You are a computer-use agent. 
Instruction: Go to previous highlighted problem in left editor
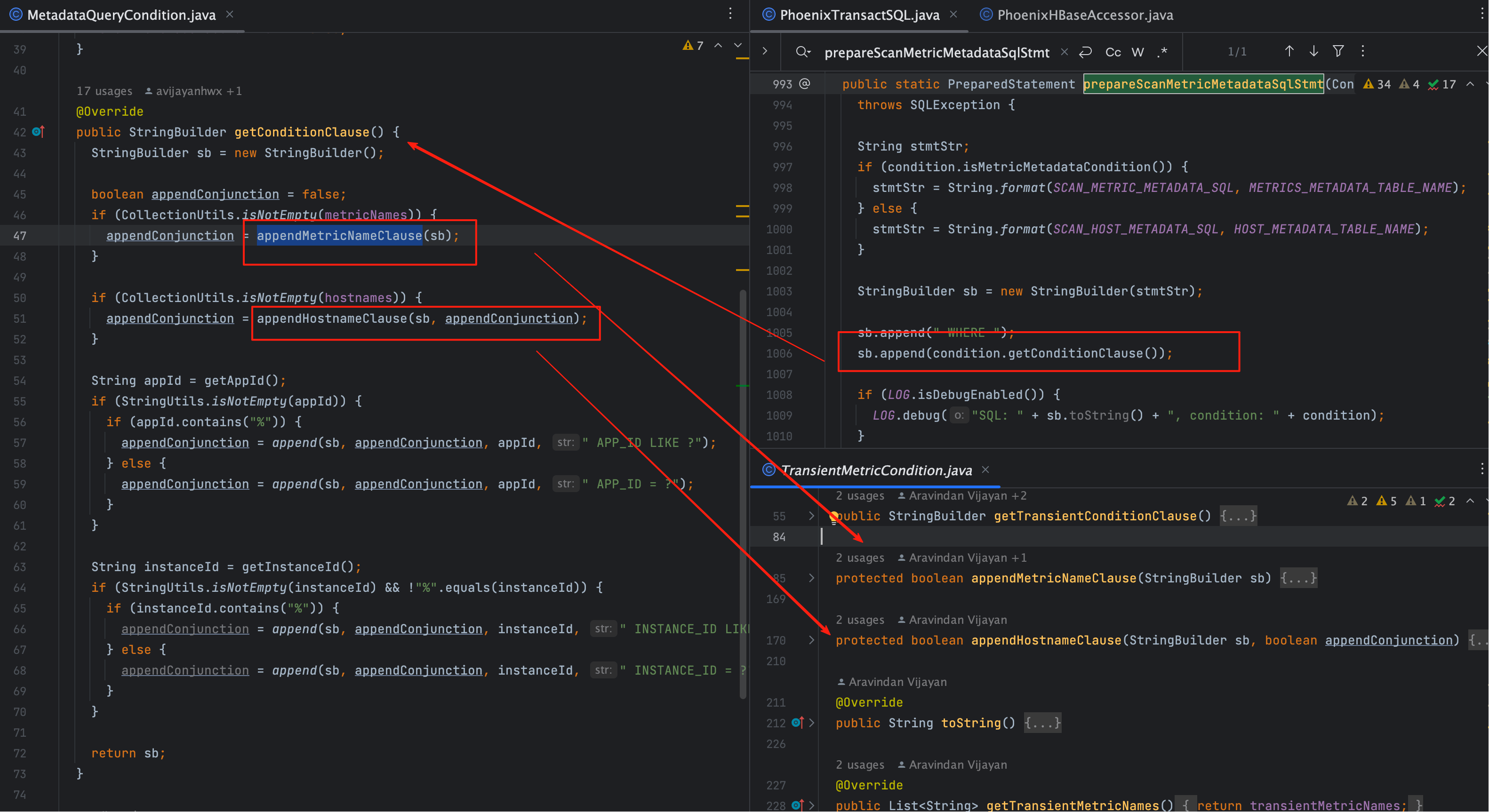[718, 45]
